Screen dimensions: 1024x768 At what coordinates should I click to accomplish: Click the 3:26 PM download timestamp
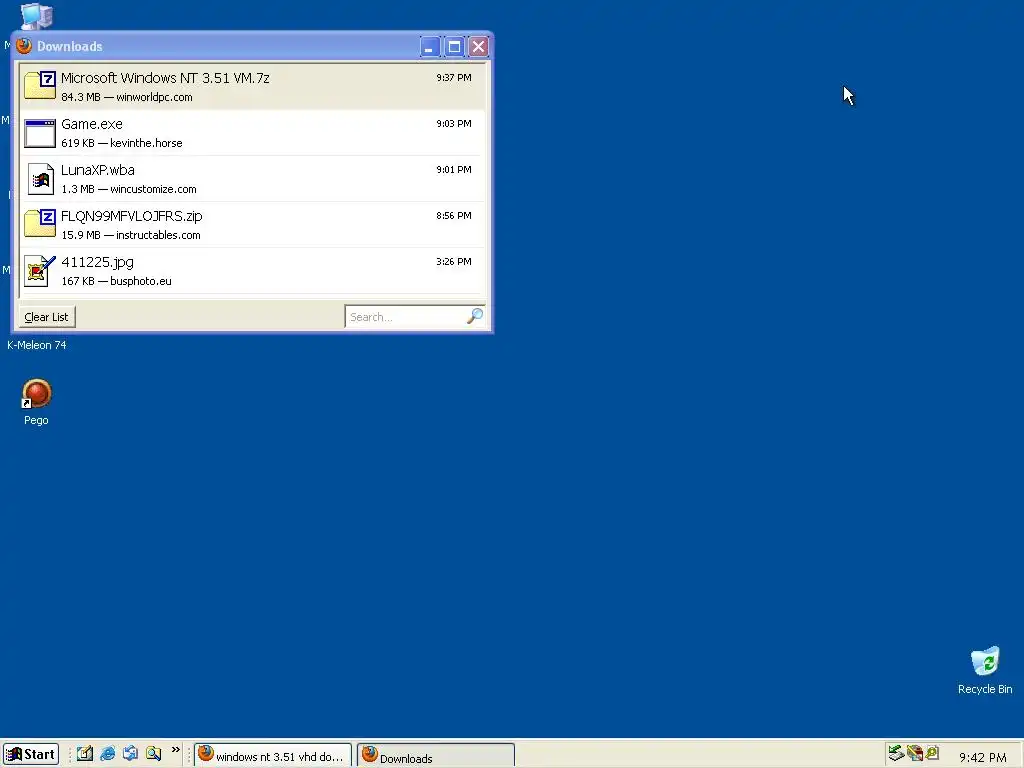(454, 262)
